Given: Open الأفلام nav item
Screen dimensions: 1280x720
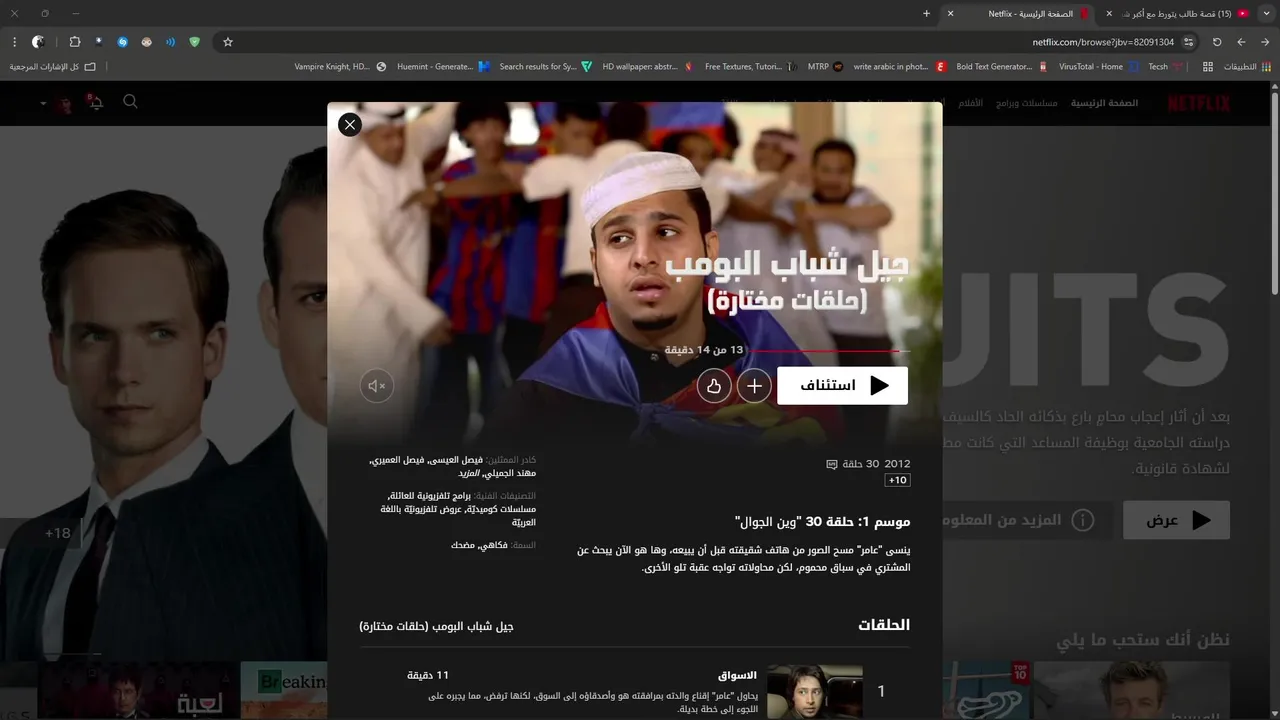Looking at the screenshot, I should point(971,103).
